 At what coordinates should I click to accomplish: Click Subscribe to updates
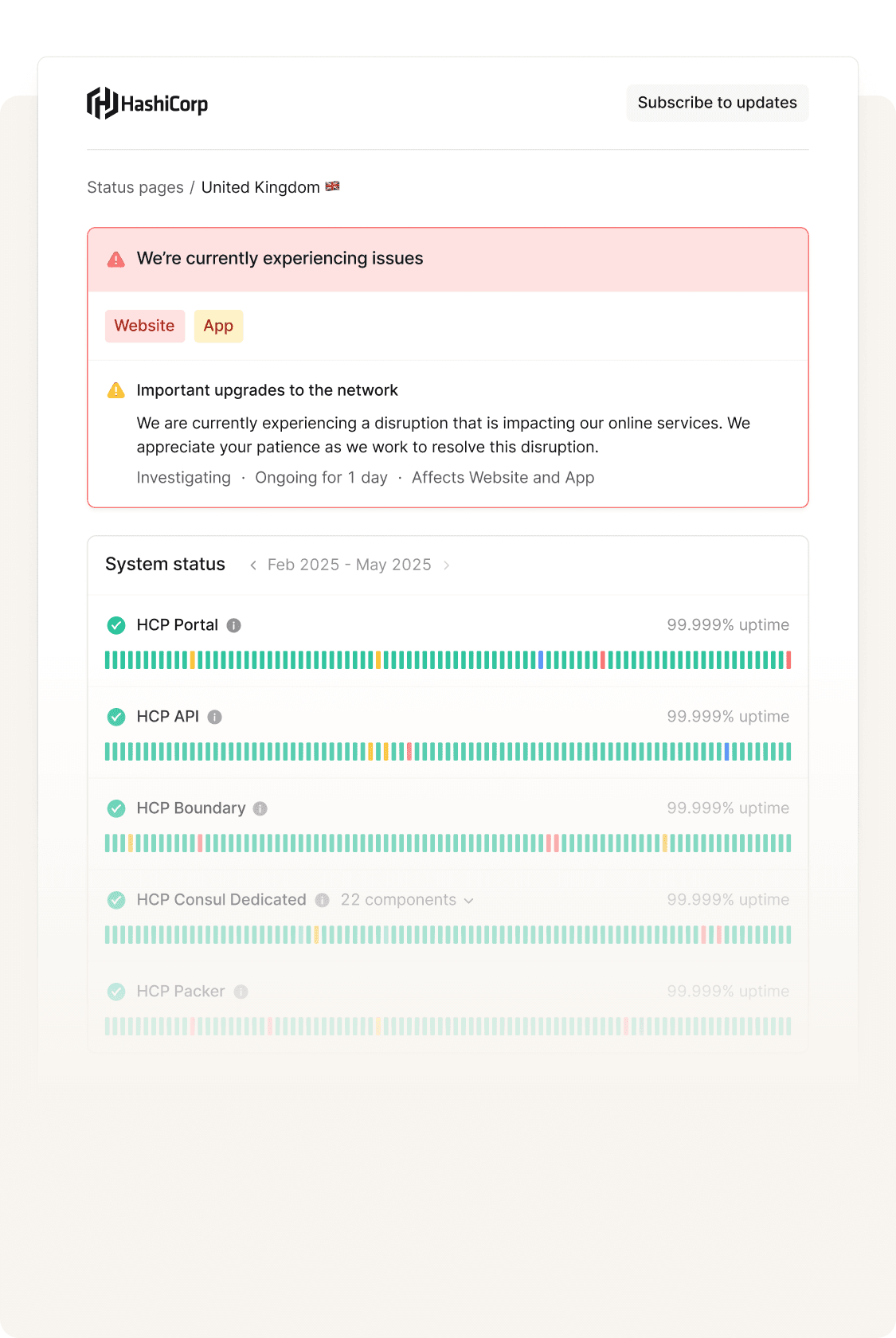coord(716,102)
